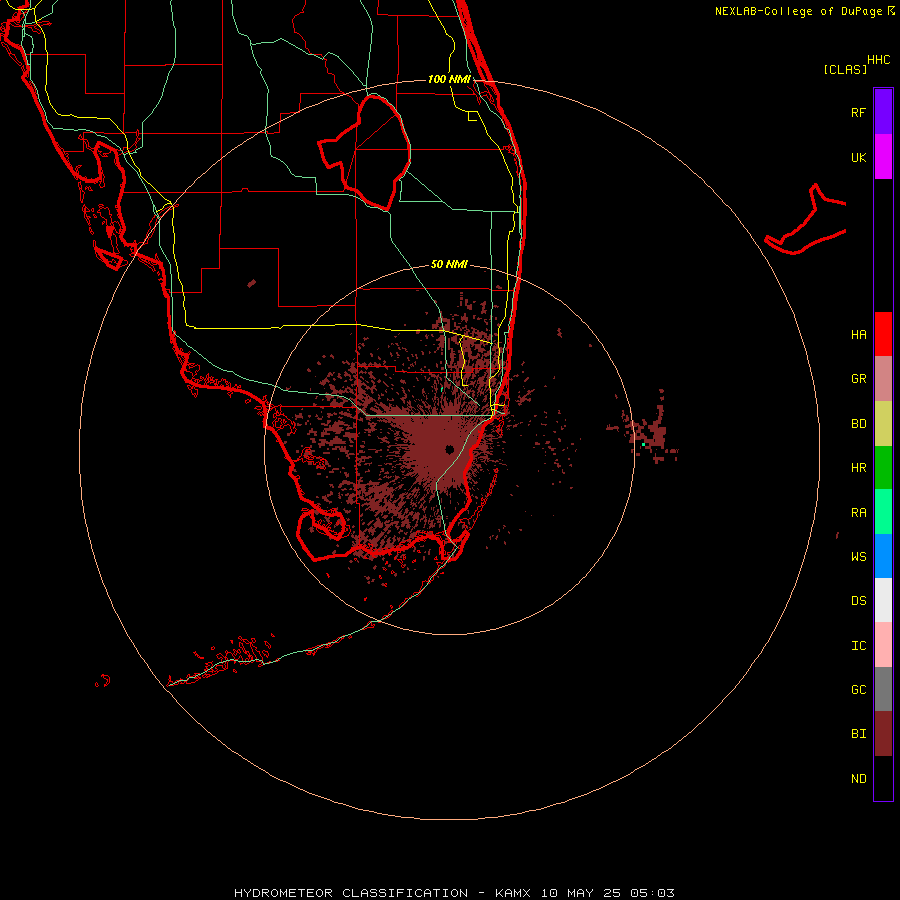Click the BI dark red legend swatch

[883, 734]
